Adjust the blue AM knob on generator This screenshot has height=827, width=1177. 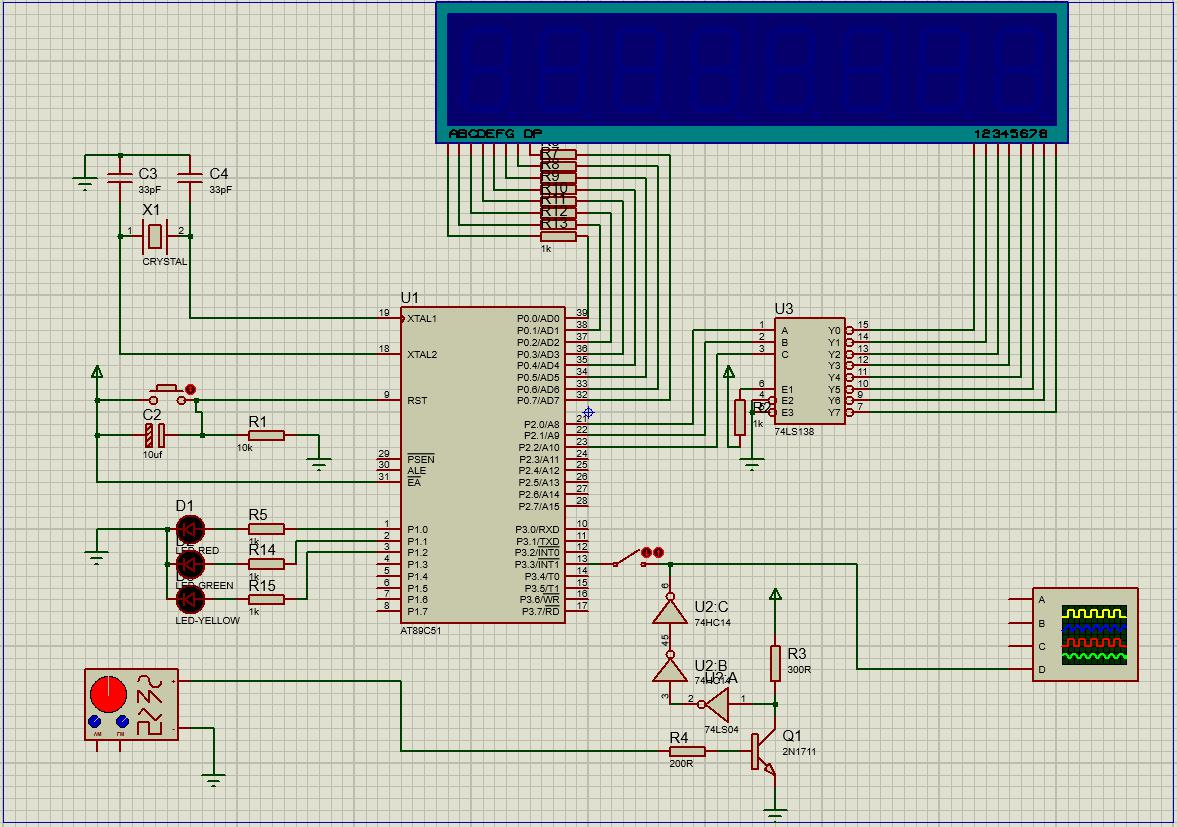pyautogui.click(x=95, y=722)
